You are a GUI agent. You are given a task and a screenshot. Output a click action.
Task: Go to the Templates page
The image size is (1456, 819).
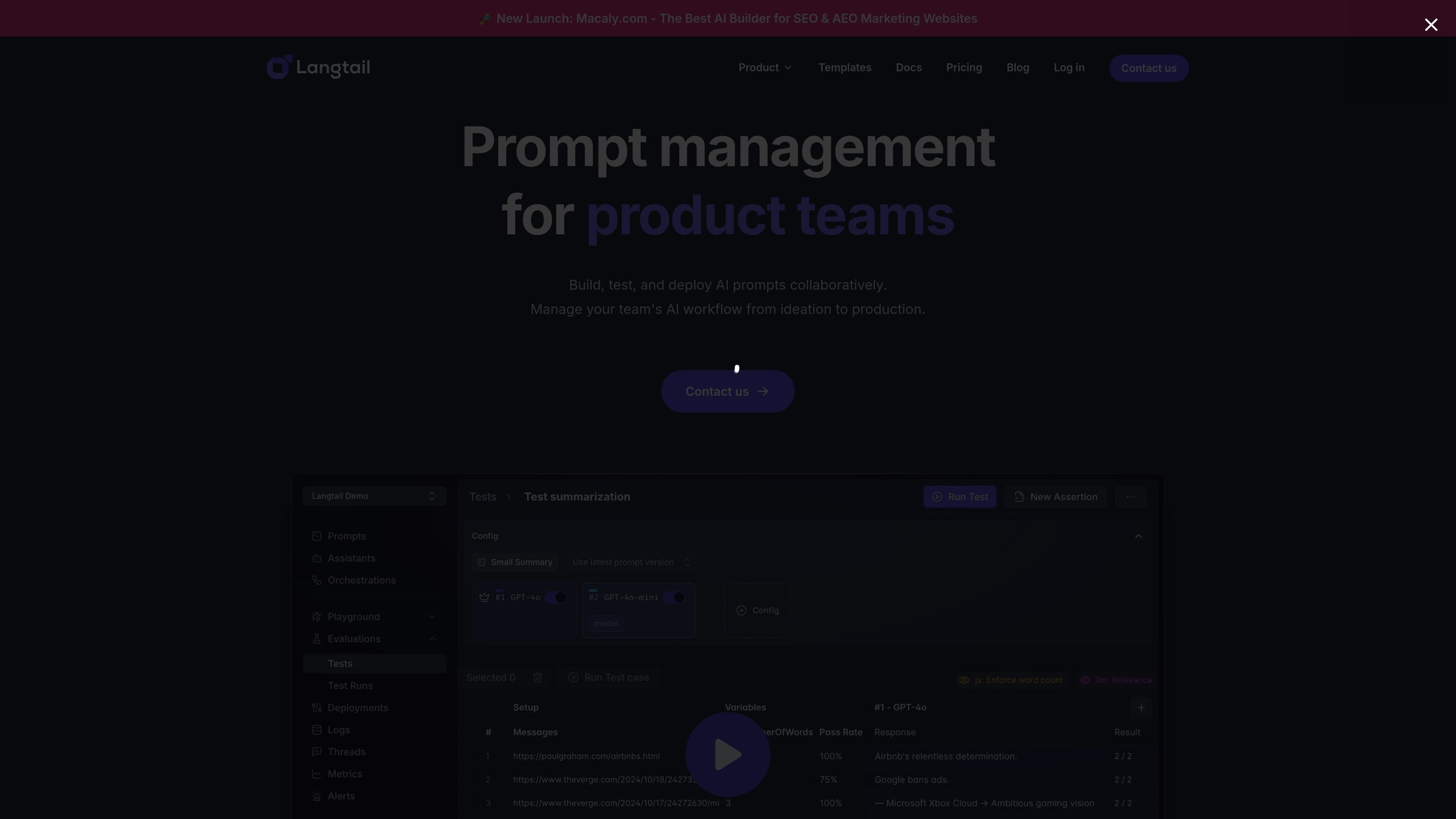(x=844, y=68)
